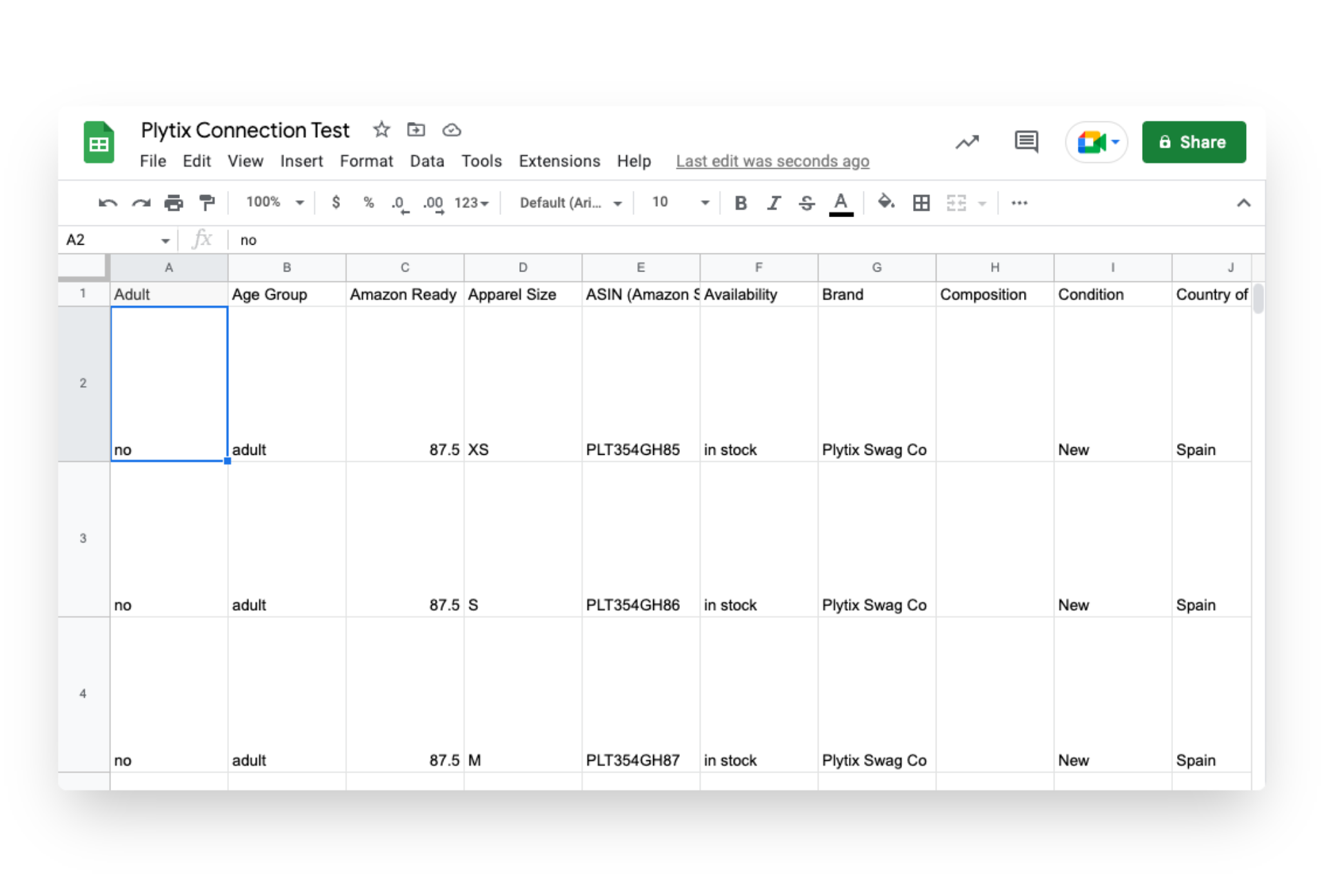Viewport: 1324px width, 896px height.
Task: Check the cloud document status icon
Action: coord(452,130)
